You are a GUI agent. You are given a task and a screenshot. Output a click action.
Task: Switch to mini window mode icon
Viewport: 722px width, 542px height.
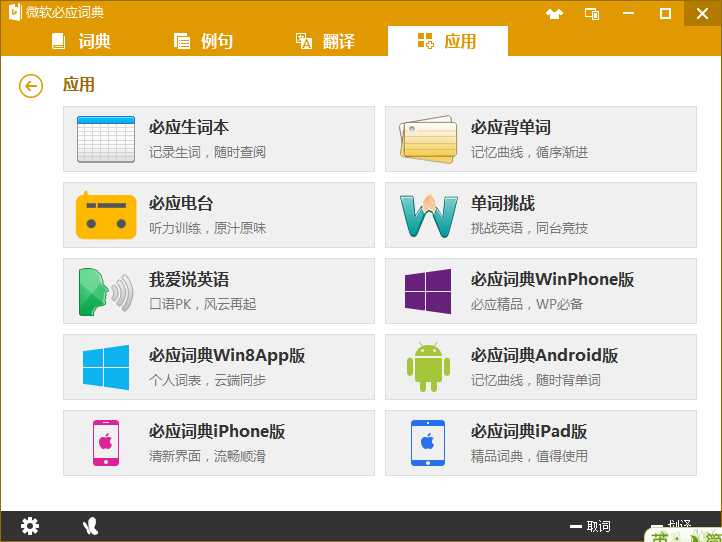592,14
